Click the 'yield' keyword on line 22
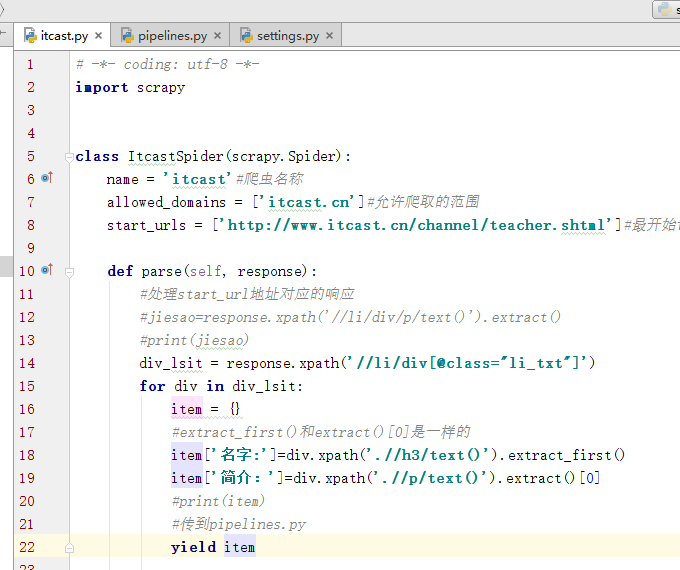The height and width of the screenshot is (570, 680). click(x=193, y=547)
